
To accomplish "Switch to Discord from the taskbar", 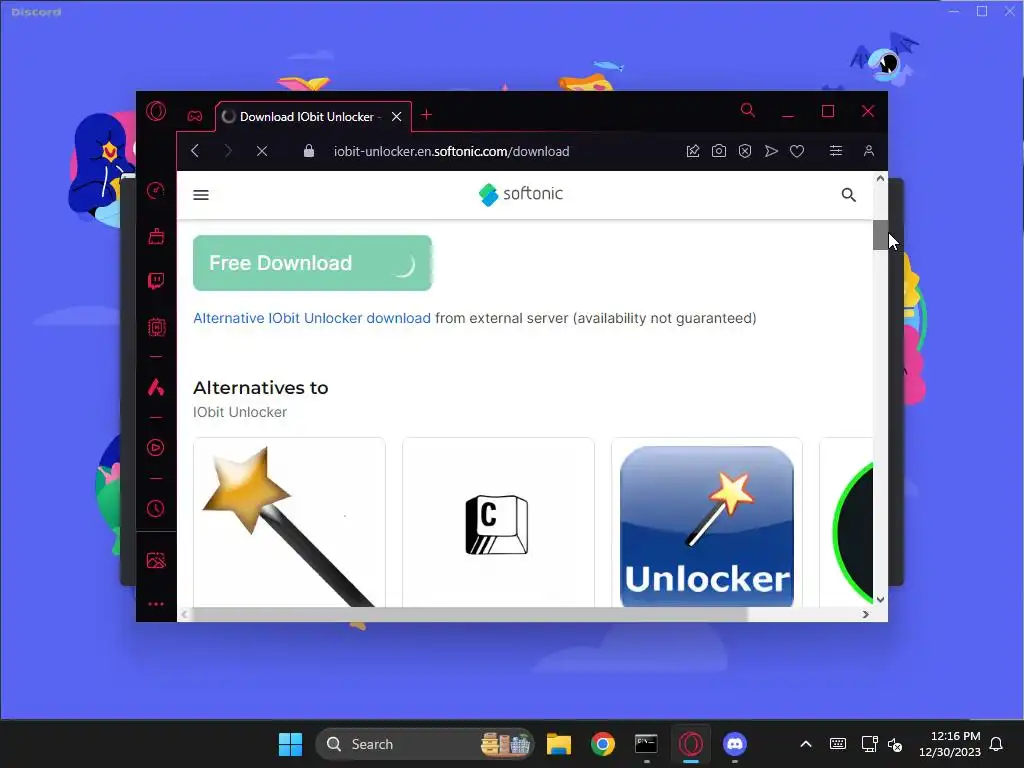I will pos(735,744).
